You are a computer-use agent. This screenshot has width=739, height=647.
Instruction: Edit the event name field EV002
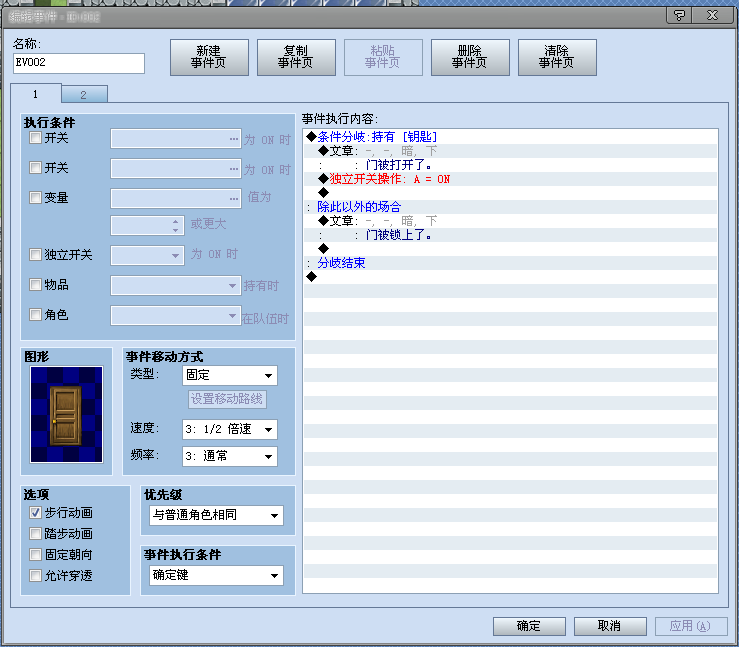(79, 63)
